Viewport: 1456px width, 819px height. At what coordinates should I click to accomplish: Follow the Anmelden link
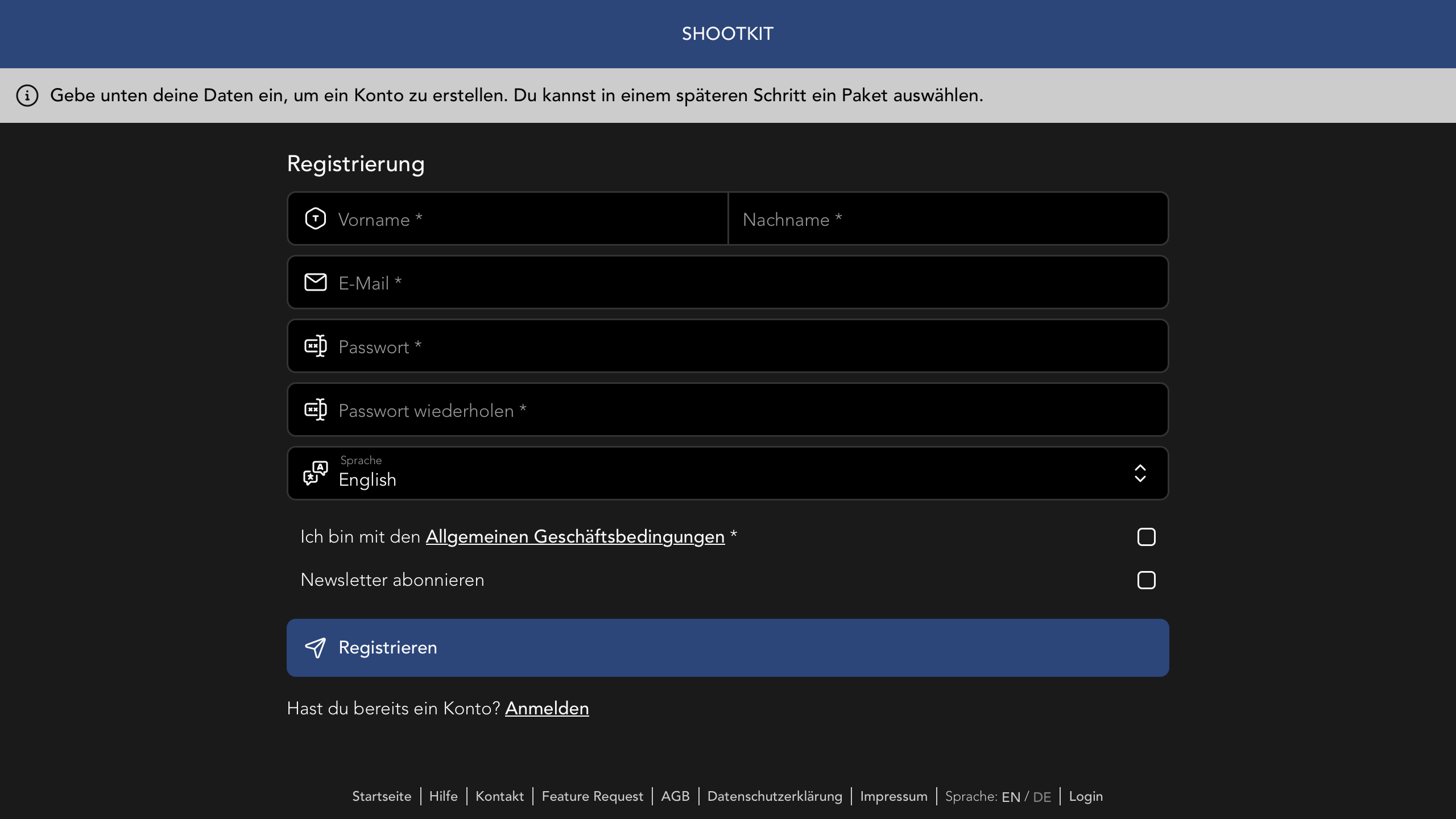click(x=547, y=708)
